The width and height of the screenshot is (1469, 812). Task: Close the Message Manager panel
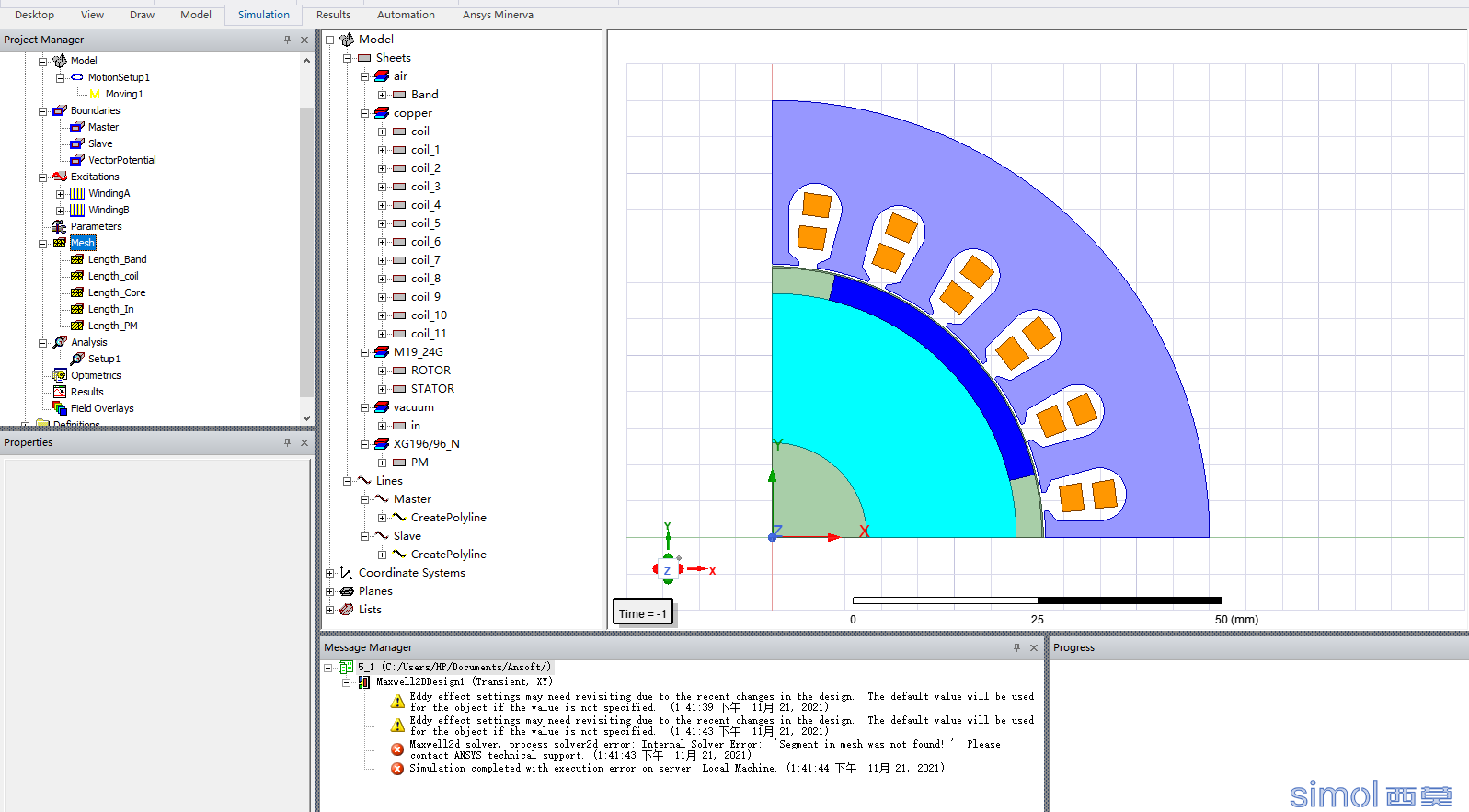(1034, 647)
